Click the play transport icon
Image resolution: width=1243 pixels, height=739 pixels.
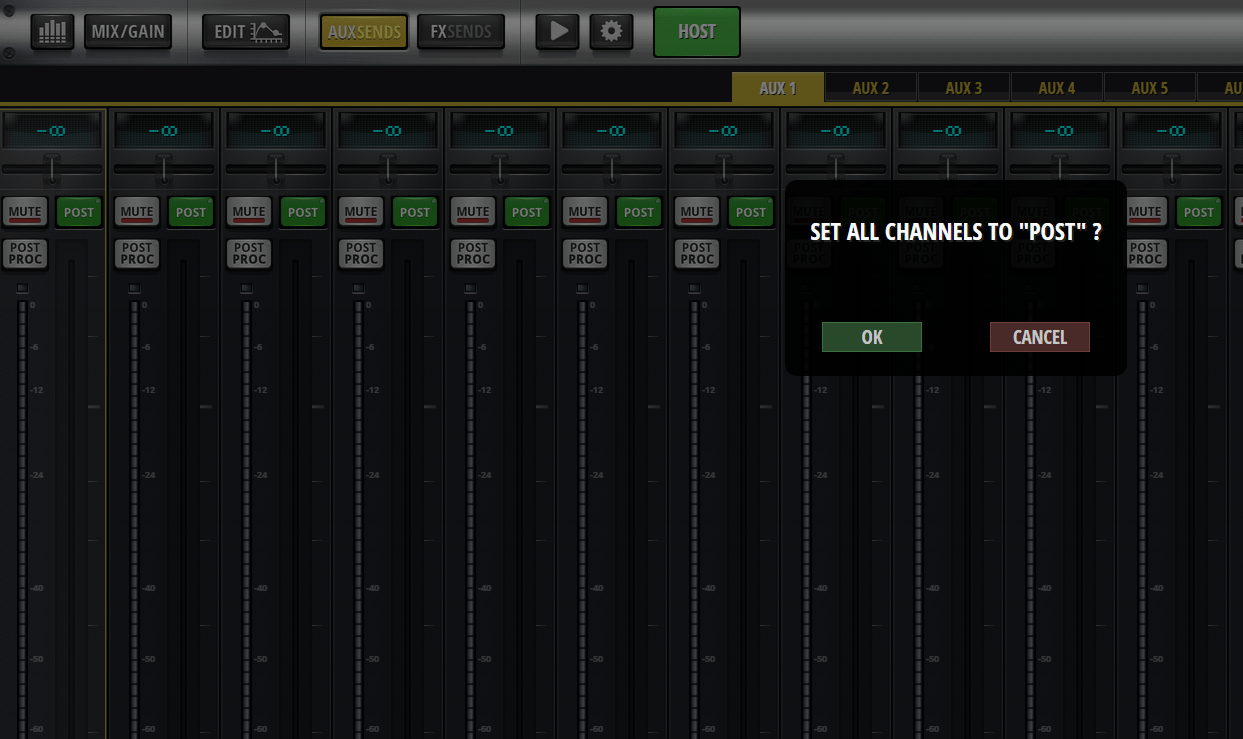pos(557,31)
